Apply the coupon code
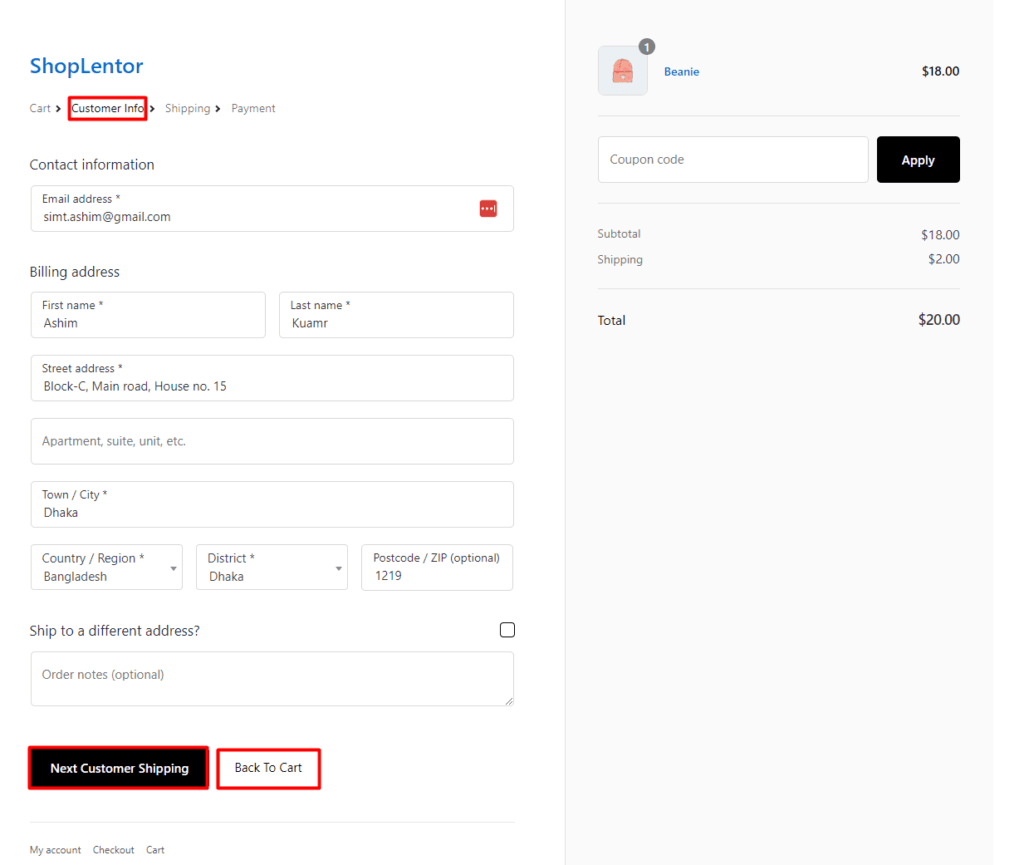The height and width of the screenshot is (865, 1024). point(917,160)
